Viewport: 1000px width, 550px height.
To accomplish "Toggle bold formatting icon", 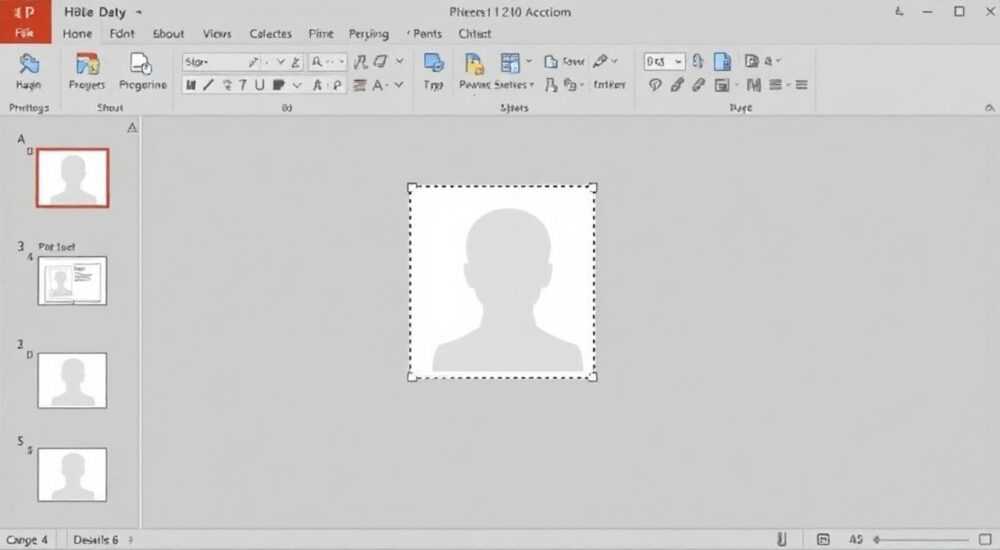I will pos(190,85).
